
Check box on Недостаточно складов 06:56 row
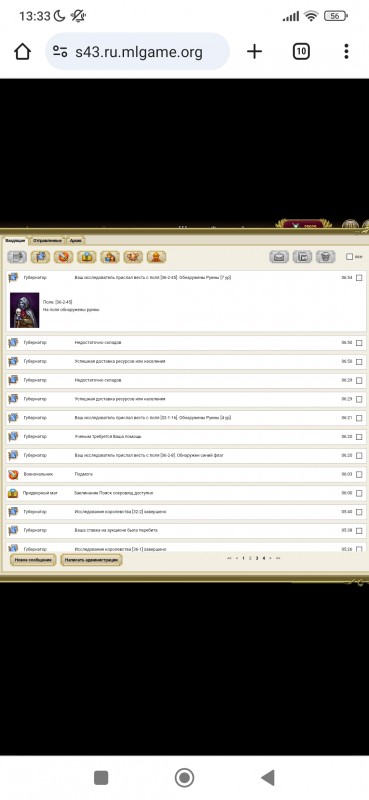coord(359,343)
